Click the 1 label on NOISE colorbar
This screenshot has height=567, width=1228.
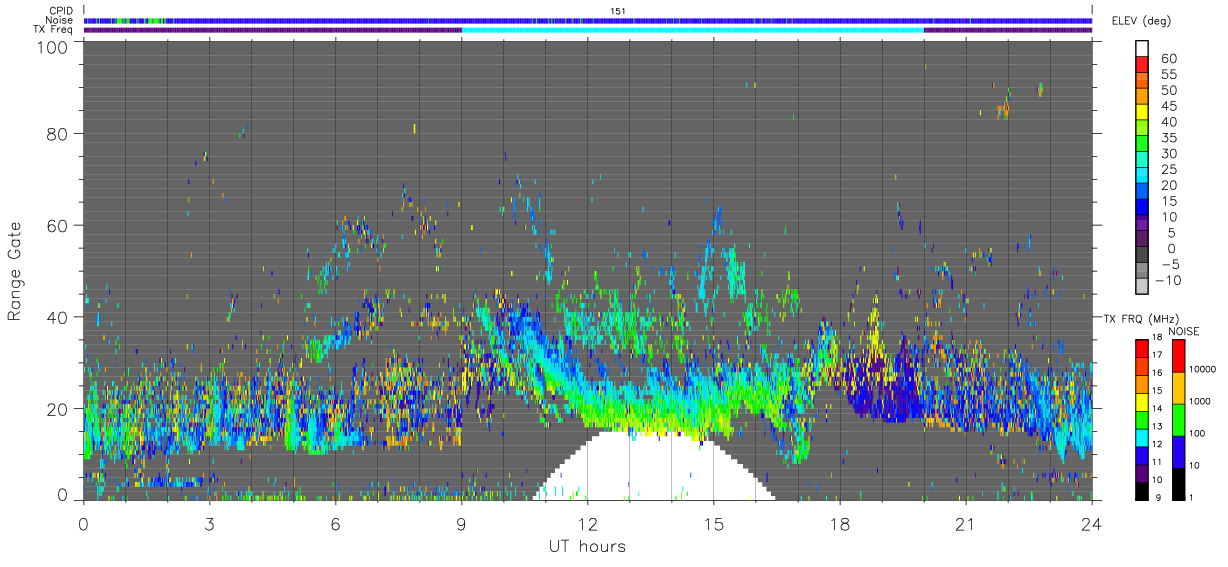coord(1193,496)
